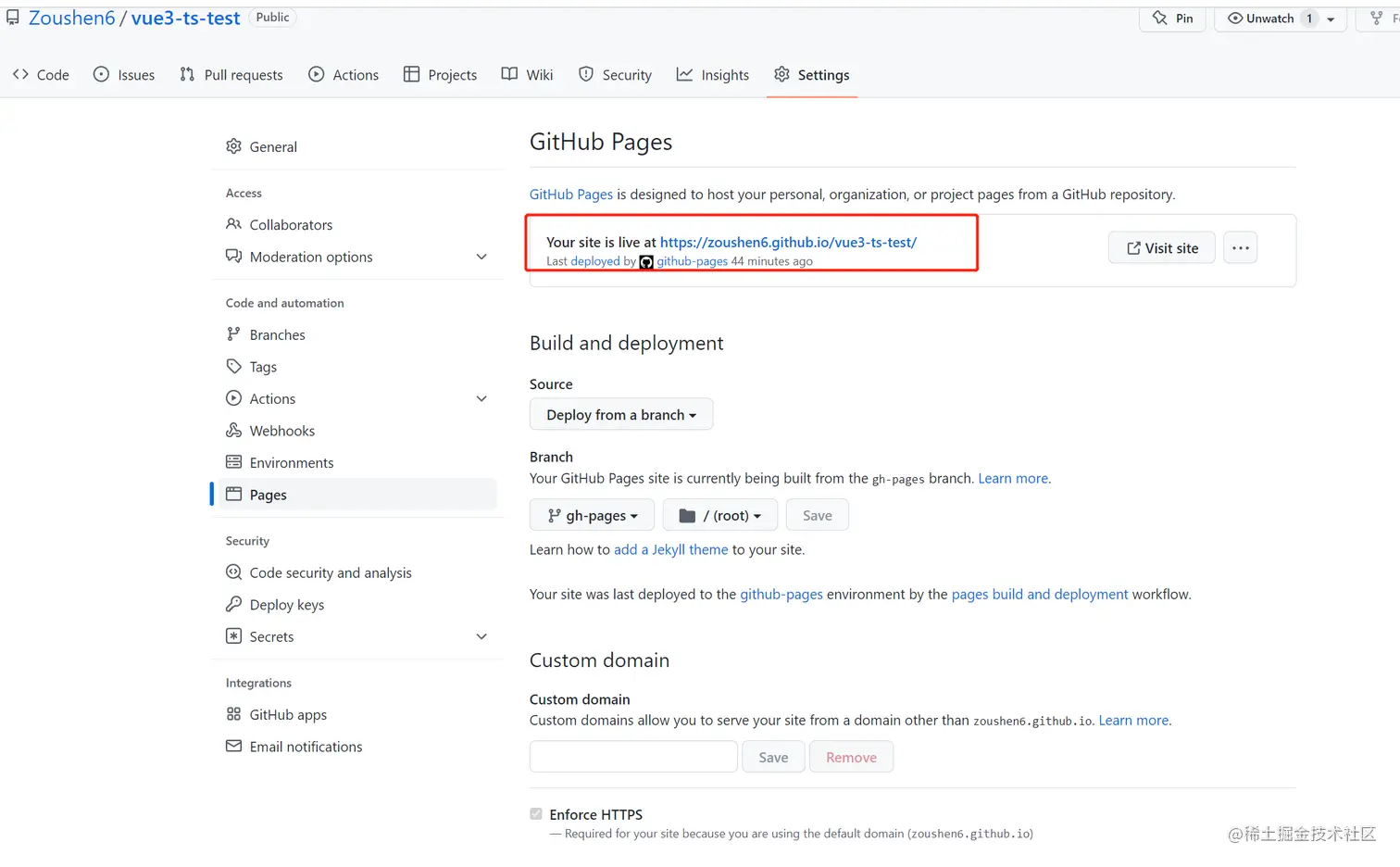Click Learn more link for branch

coord(1013,478)
